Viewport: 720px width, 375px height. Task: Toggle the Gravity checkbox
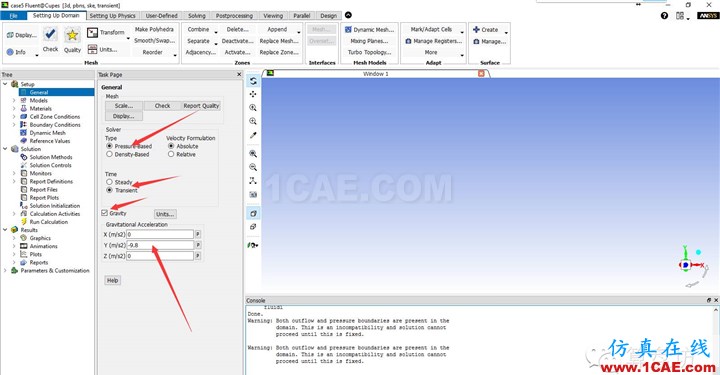click(105, 213)
